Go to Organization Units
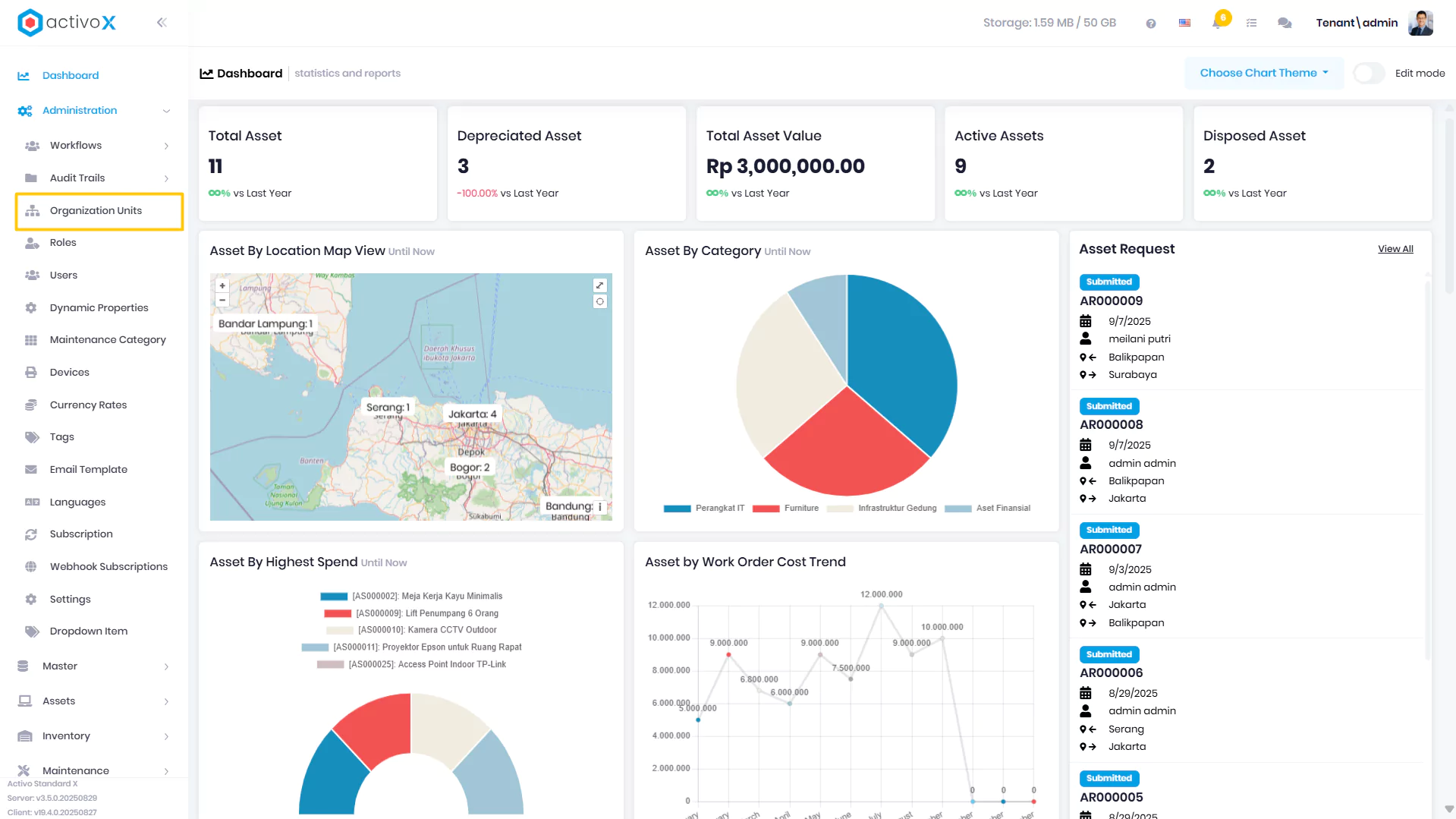Viewport: 1456px width, 819px height. 99,211
